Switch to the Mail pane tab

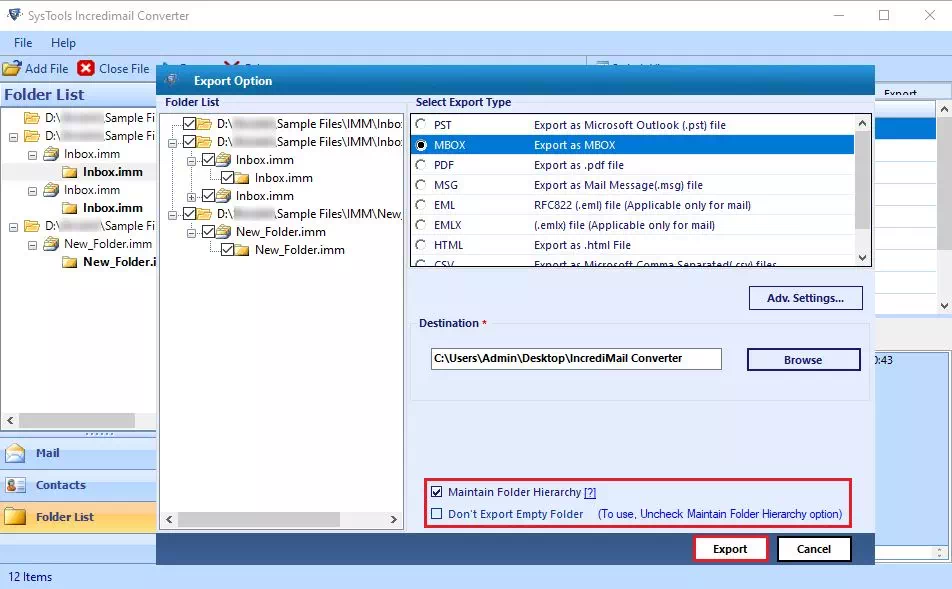pyautogui.click(x=78, y=453)
